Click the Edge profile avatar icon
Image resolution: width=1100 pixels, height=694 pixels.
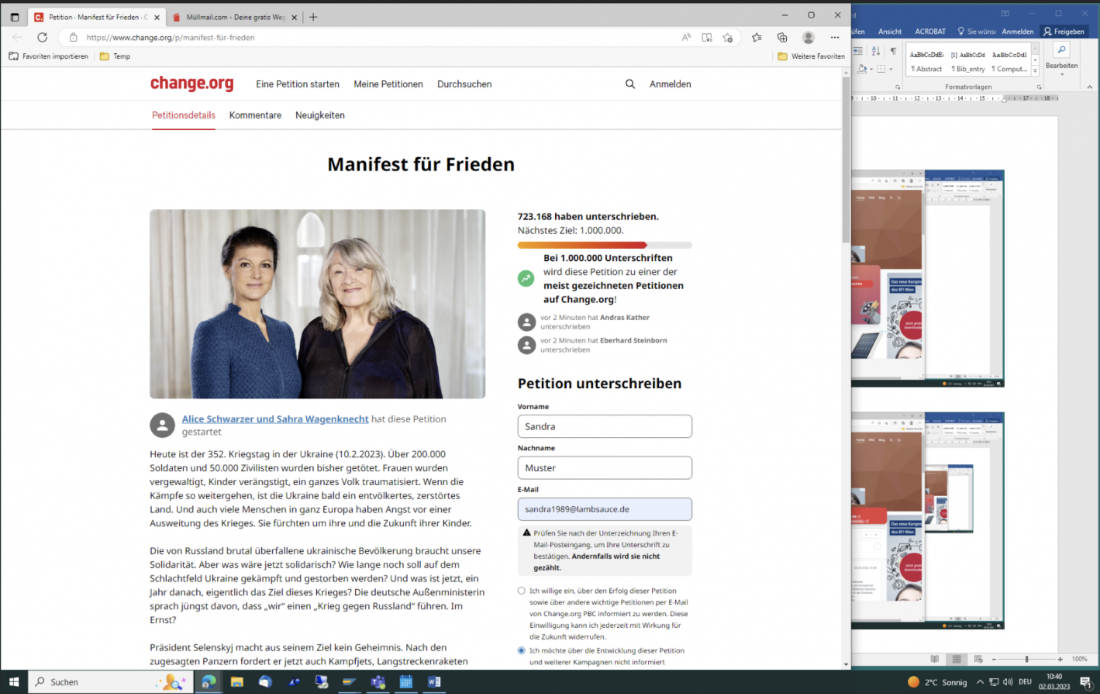808,37
